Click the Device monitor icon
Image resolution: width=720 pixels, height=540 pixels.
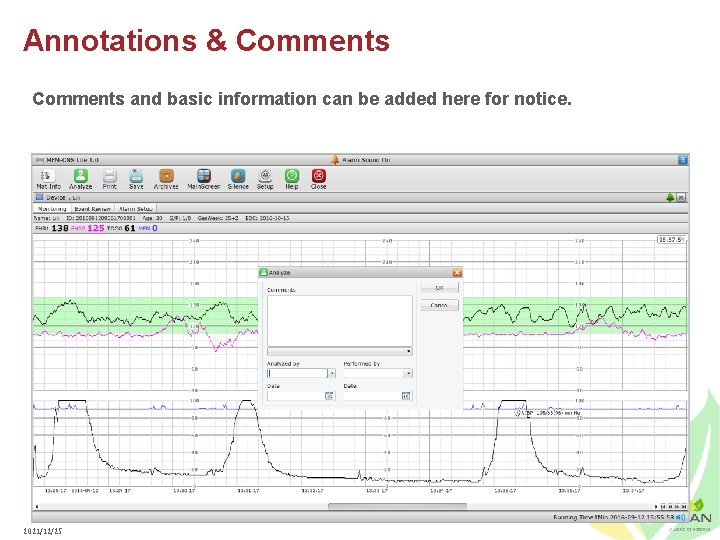click(39, 197)
